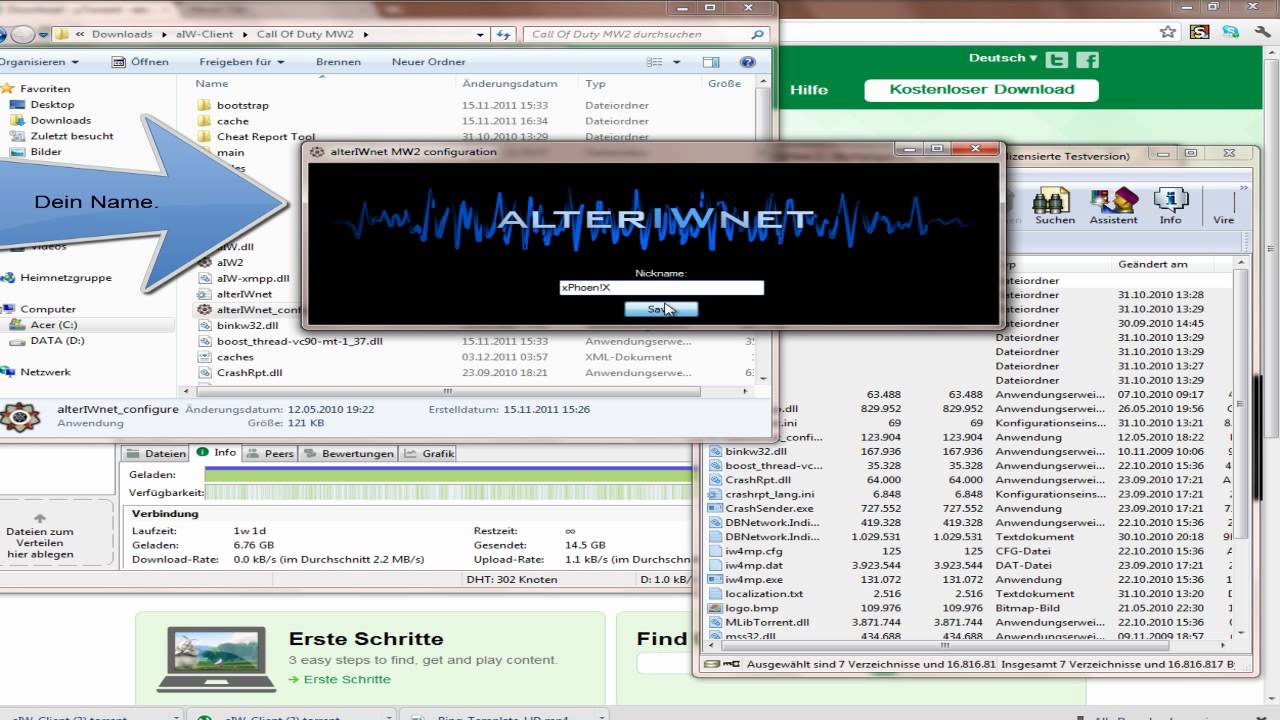
Task: Open Assistent wizard icon in archive window
Action: (x=1113, y=206)
